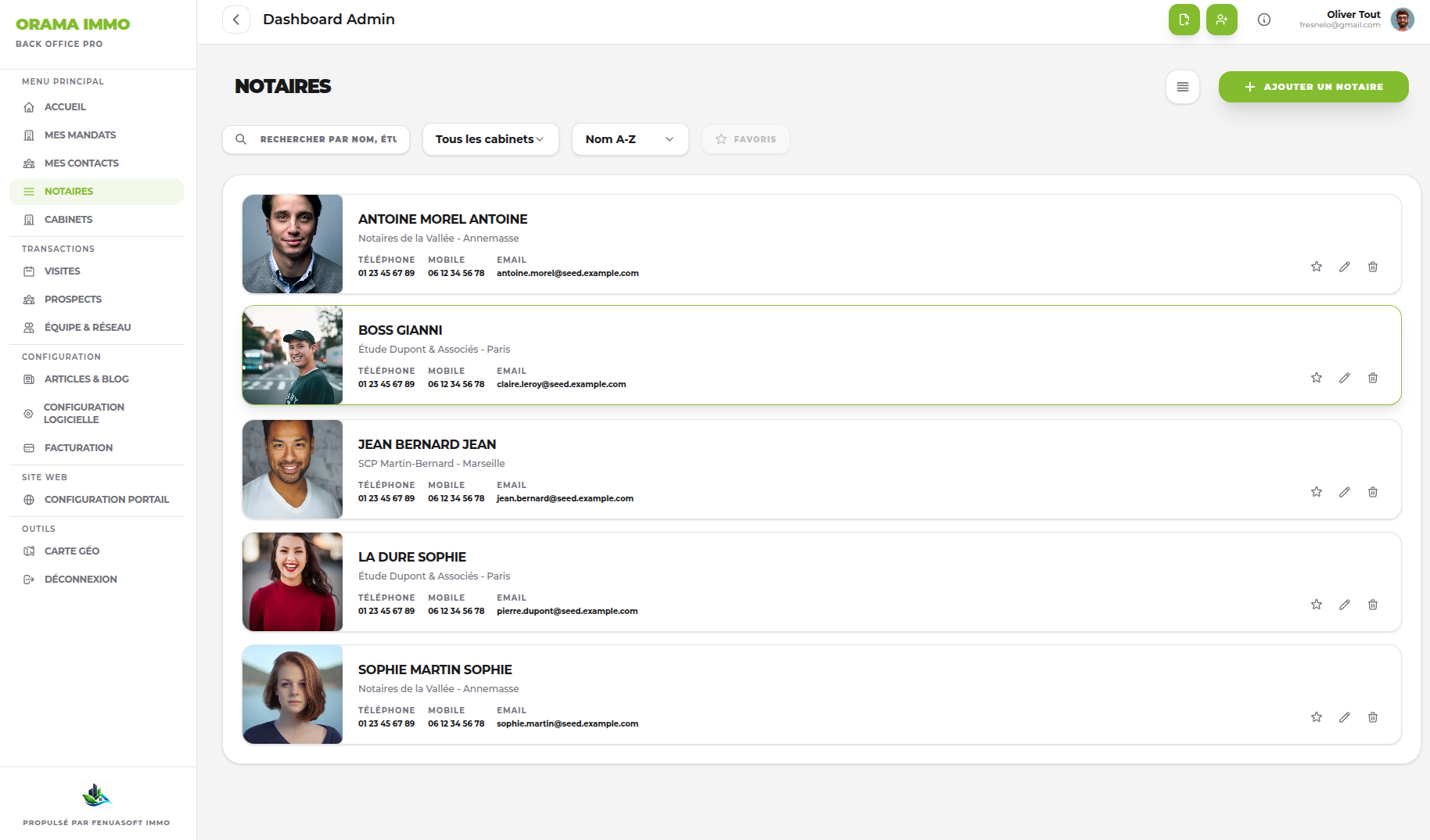
Task: Click the green add user icon
Action: coord(1222,20)
